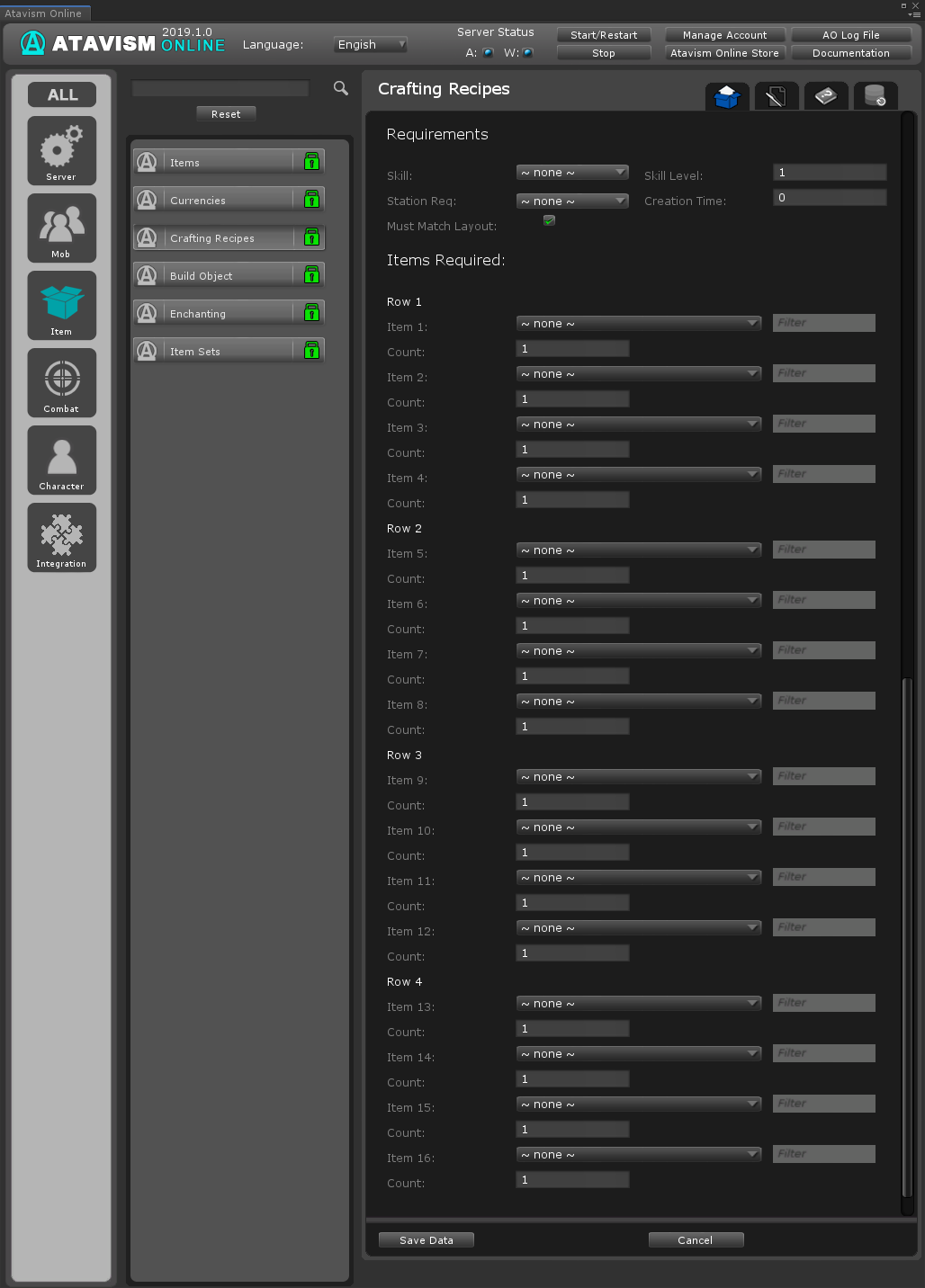Open the Language dropdown set to English
The image size is (925, 1288).
pos(371,45)
